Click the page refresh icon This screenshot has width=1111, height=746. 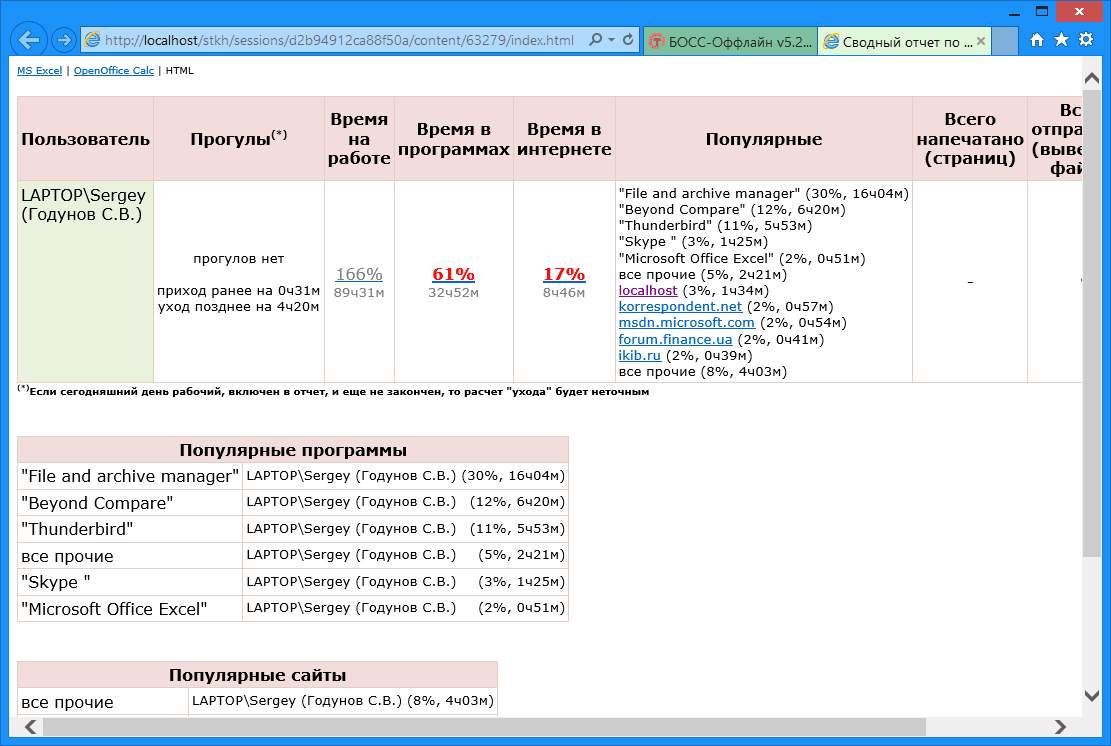pos(628,40)
